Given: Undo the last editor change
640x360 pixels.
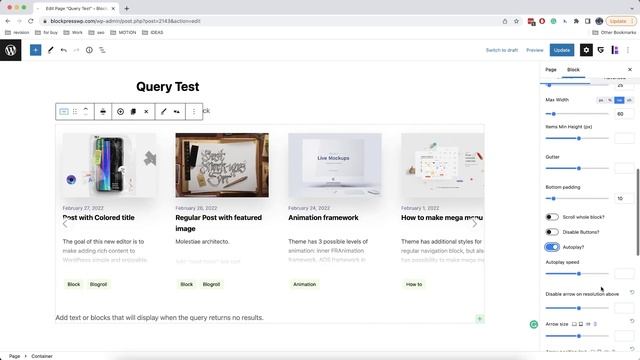Looking at the screenshot, I should pos(63,50).
